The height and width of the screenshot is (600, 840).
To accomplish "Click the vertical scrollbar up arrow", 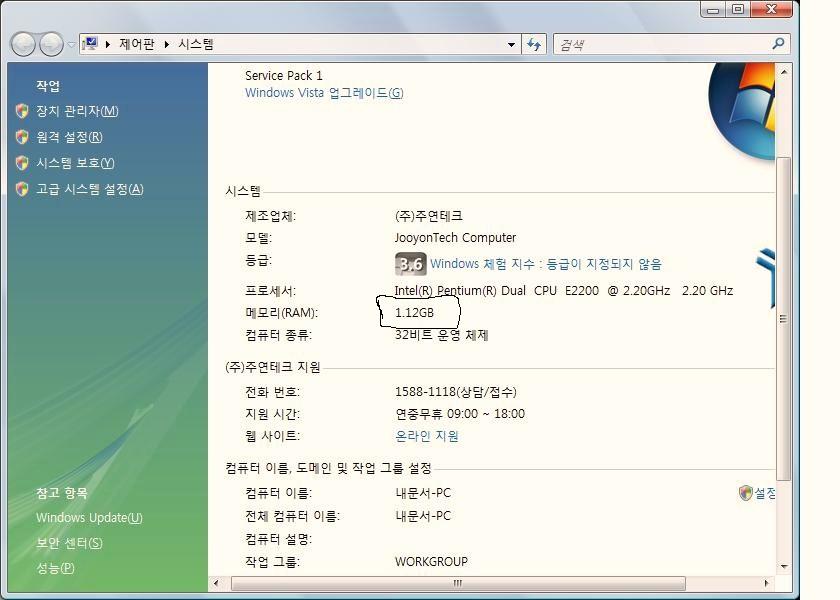I will point(784,72).
